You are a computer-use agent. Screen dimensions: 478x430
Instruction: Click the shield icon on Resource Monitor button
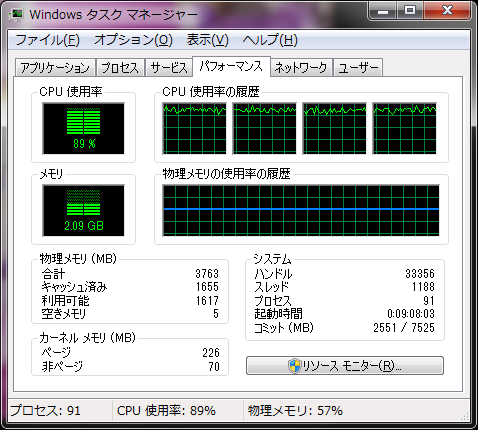click(x=294, y=366)
